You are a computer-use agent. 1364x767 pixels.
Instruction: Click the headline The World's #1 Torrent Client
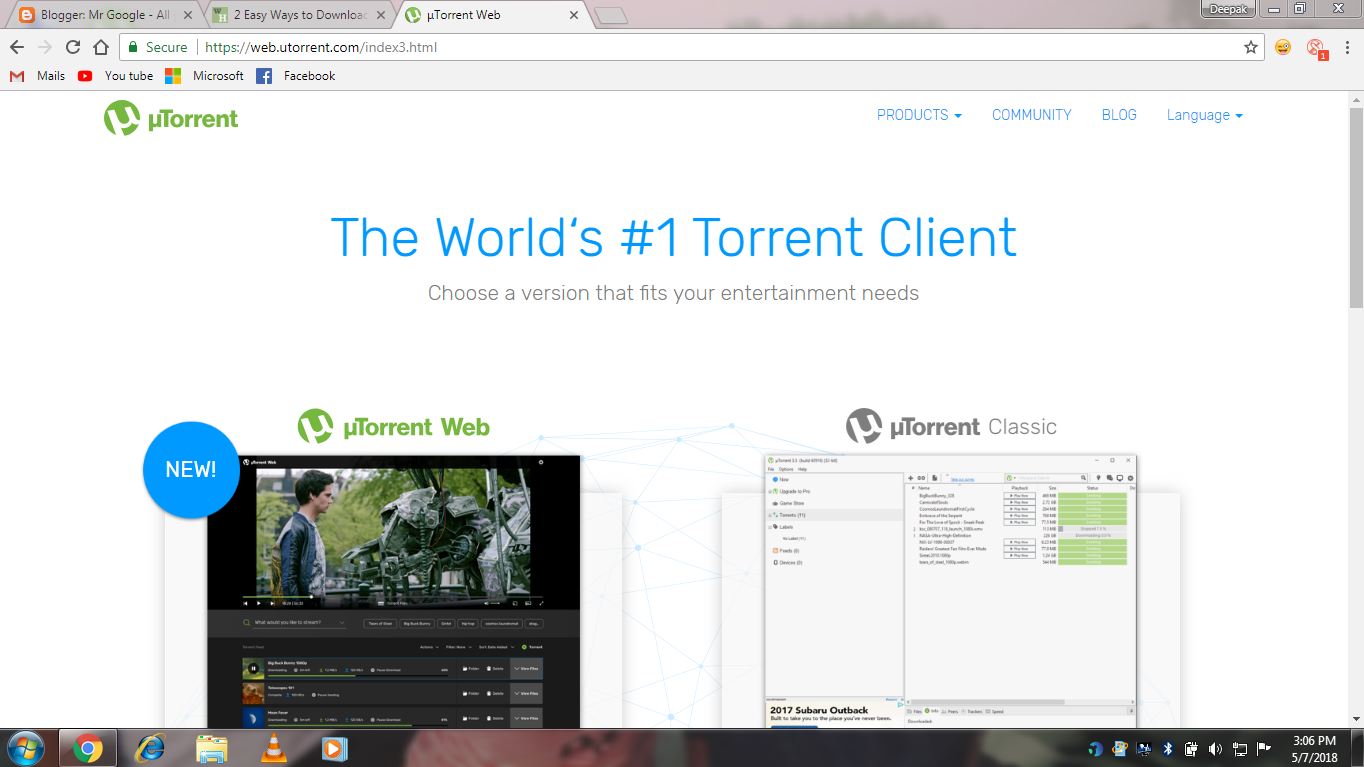[673, 238]
